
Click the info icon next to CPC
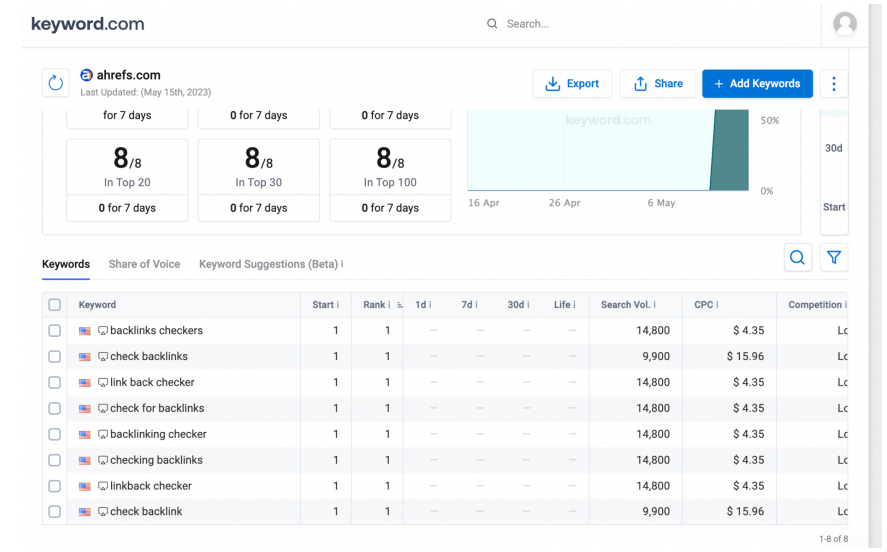coord(717,305)
